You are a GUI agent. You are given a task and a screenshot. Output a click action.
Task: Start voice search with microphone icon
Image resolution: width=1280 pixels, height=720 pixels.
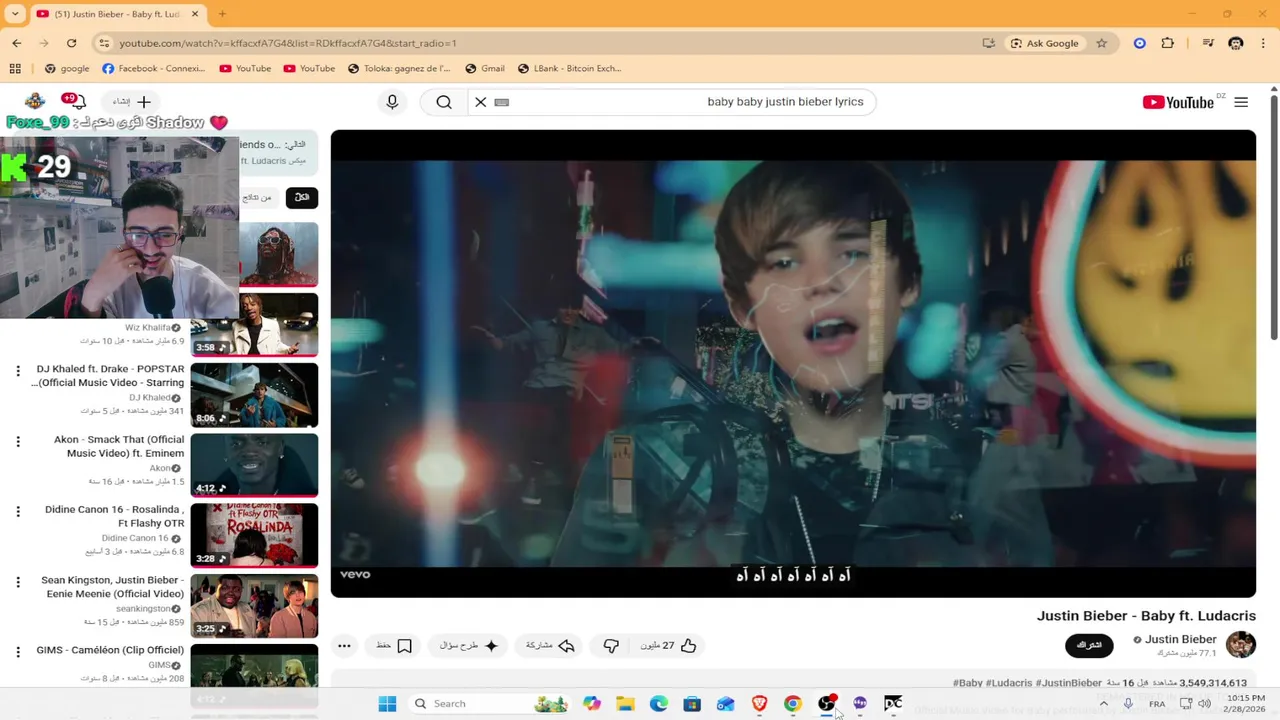pyautogui.click(x=392, y=102)
